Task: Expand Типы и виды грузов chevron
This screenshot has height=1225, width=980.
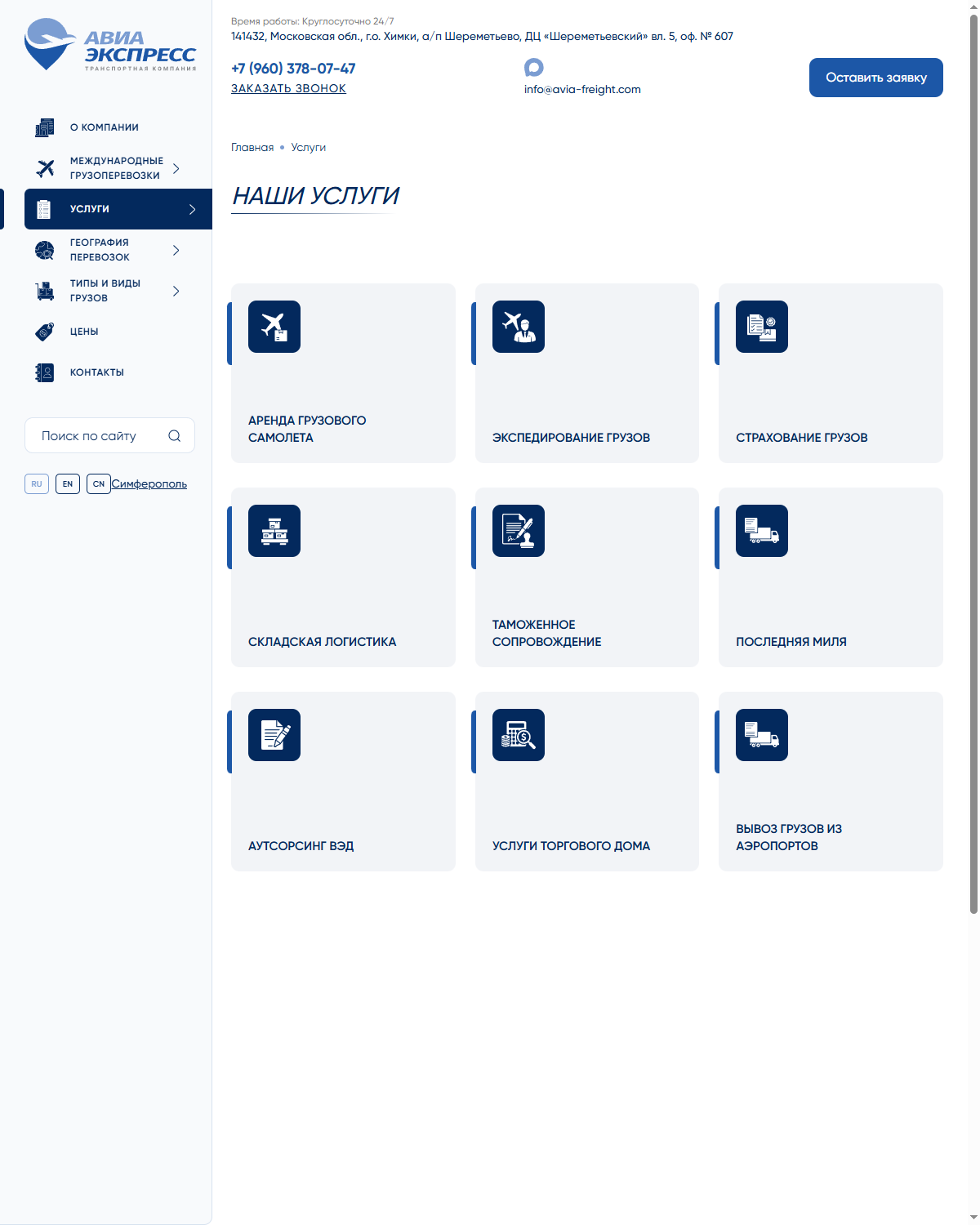Action: click(x=176, y=291)
